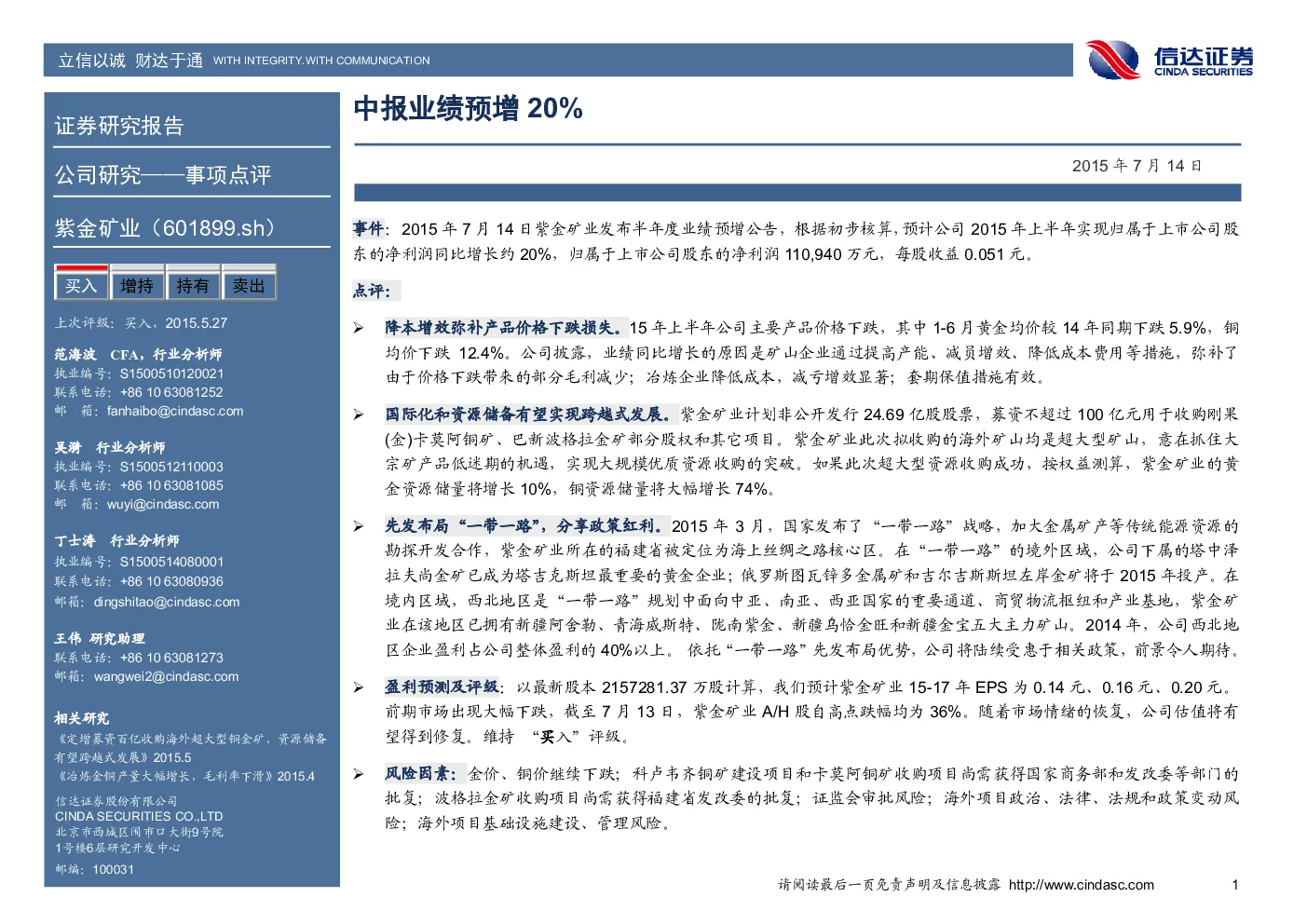Click postal code 100031
1307x924 pixels.
[113, 869]
